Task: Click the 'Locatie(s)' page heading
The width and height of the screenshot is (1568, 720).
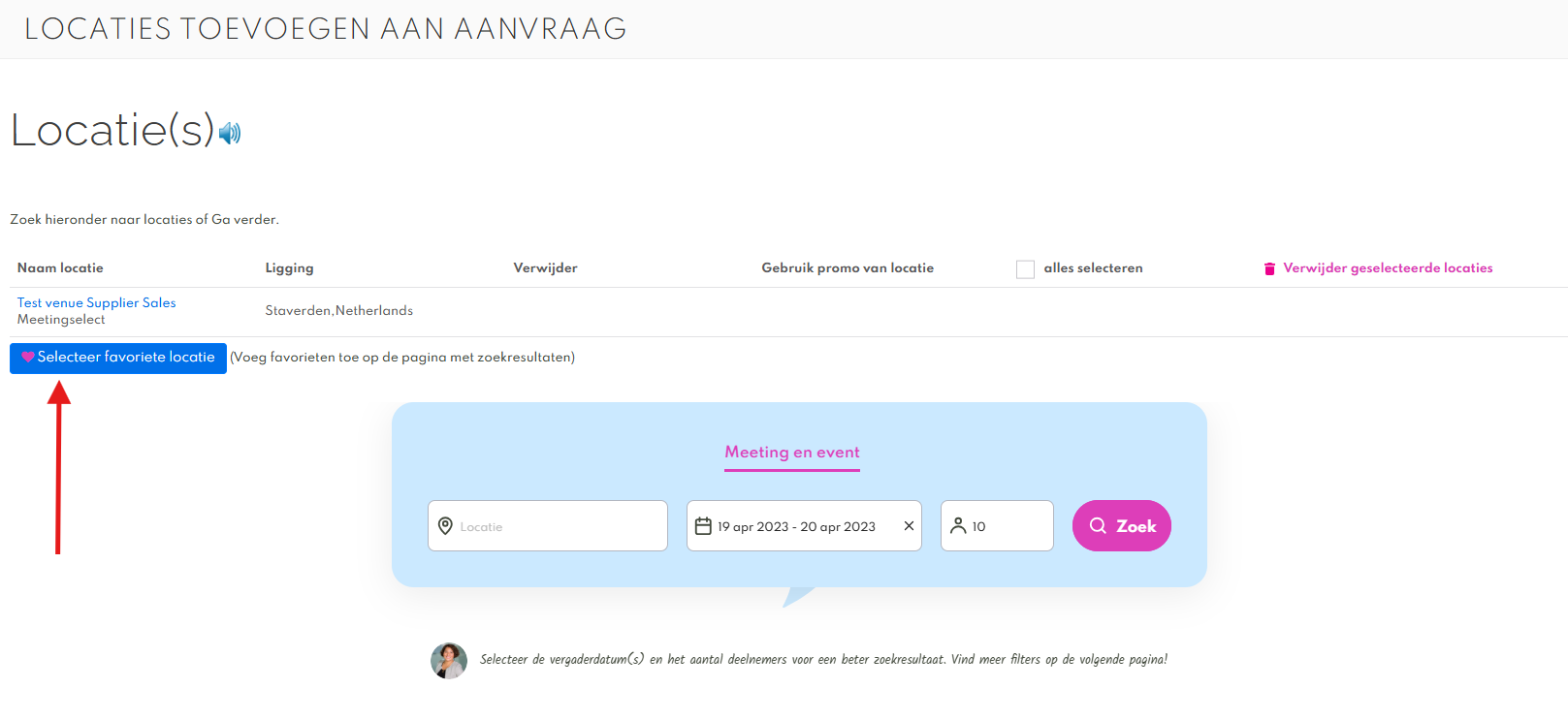Action: point(112,130)
